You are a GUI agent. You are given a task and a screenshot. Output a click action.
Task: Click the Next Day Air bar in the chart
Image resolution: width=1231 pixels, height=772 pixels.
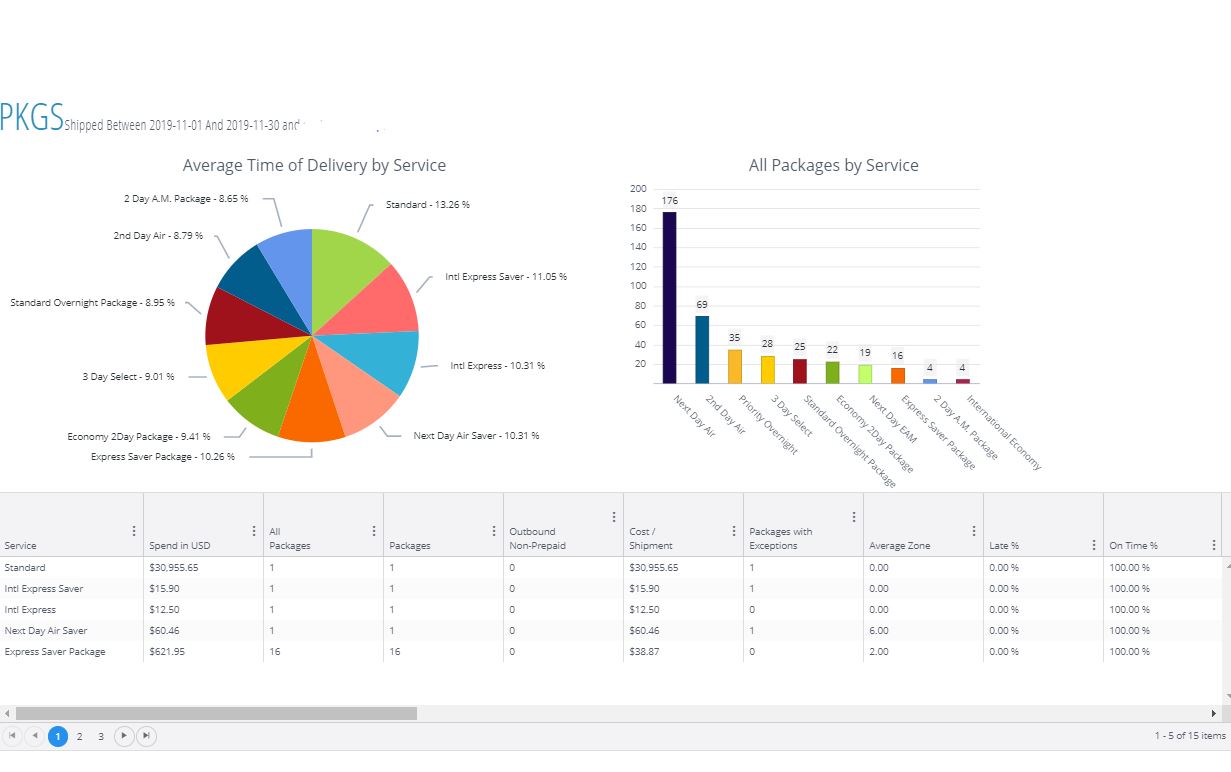click(x=668, y=295)
